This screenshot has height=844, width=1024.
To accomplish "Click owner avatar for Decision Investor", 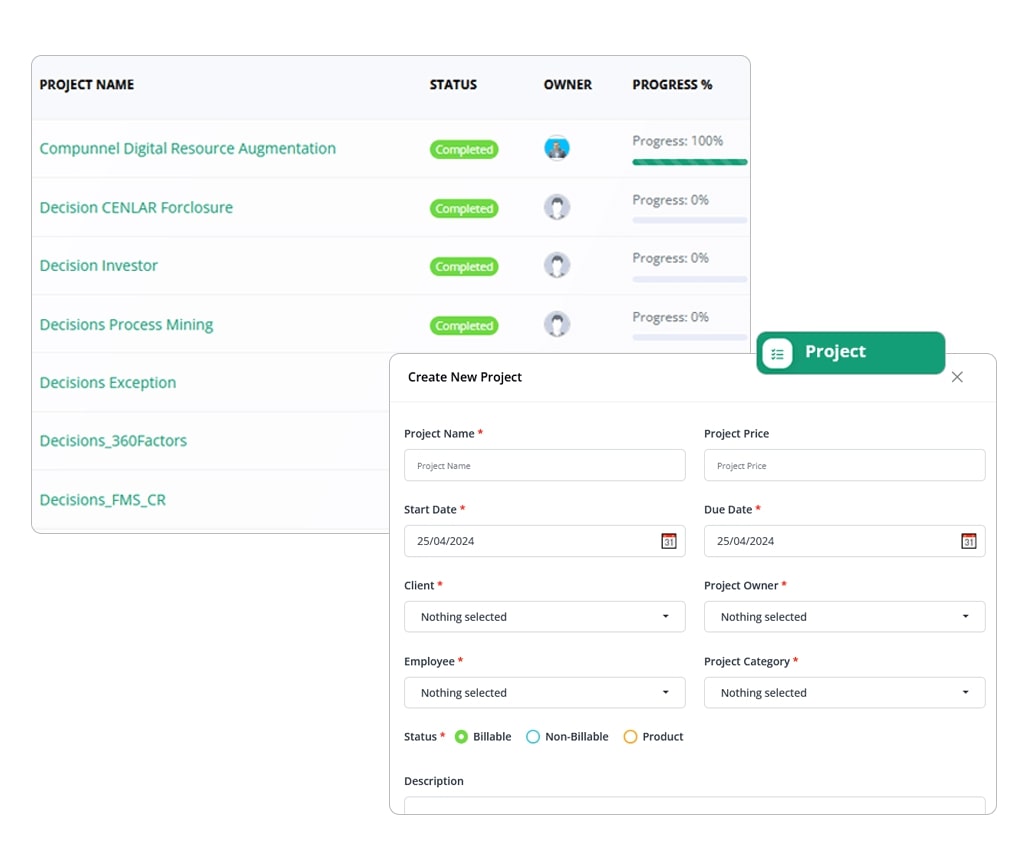I will coord(557,265).
